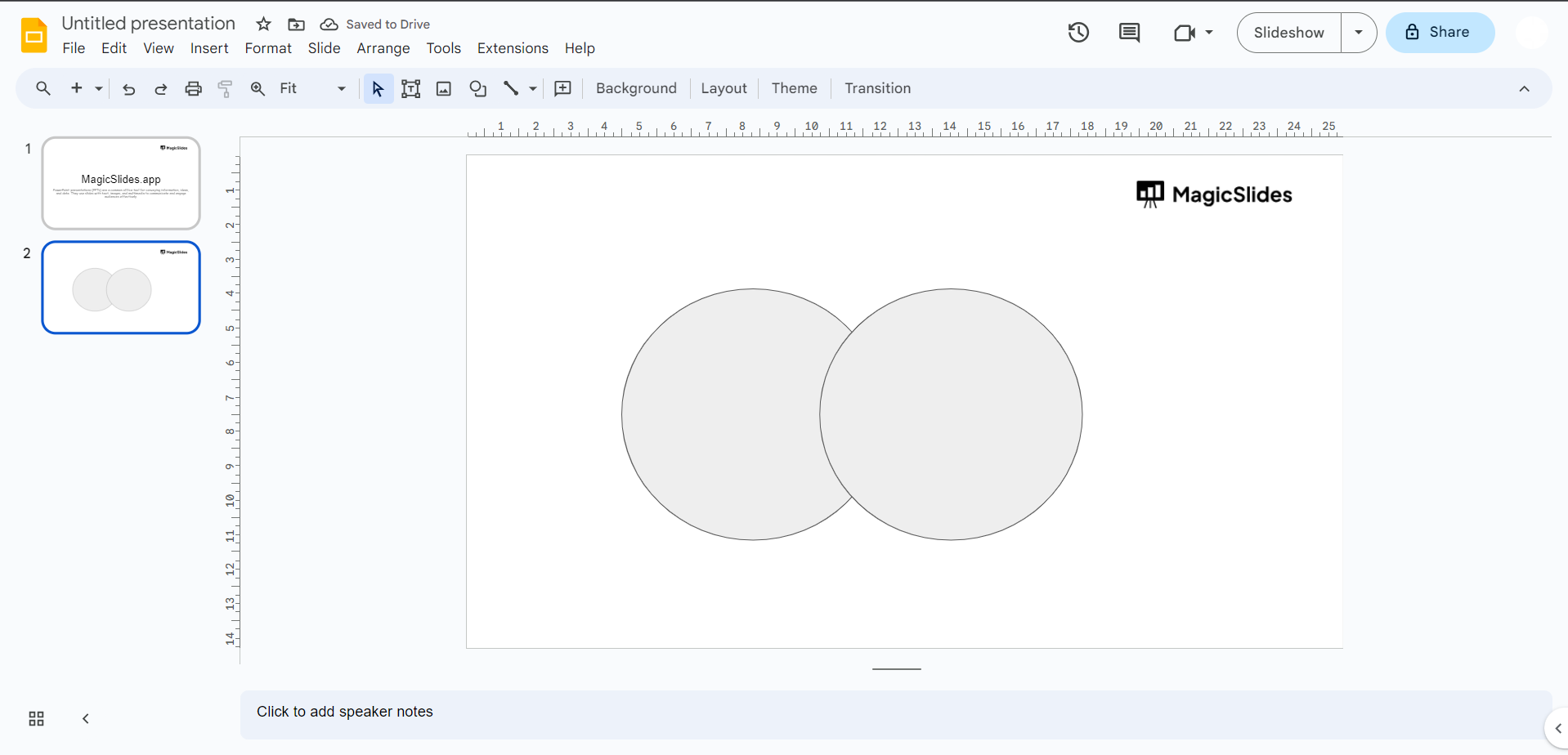Toggle grid view of slides
The image size is (1568, 755).
tap(37, 719)
